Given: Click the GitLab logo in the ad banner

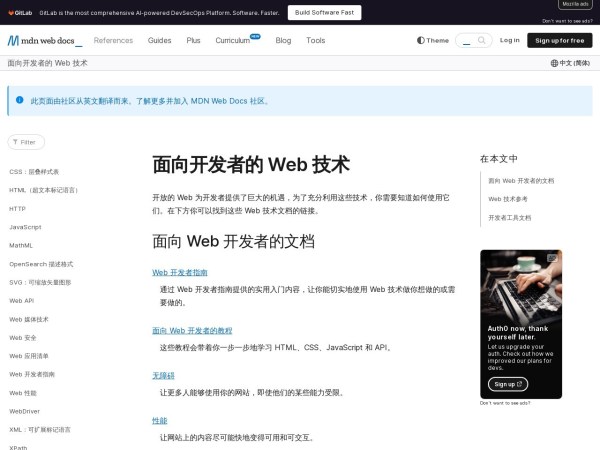Looking at the screenshot, I should 23,13.
